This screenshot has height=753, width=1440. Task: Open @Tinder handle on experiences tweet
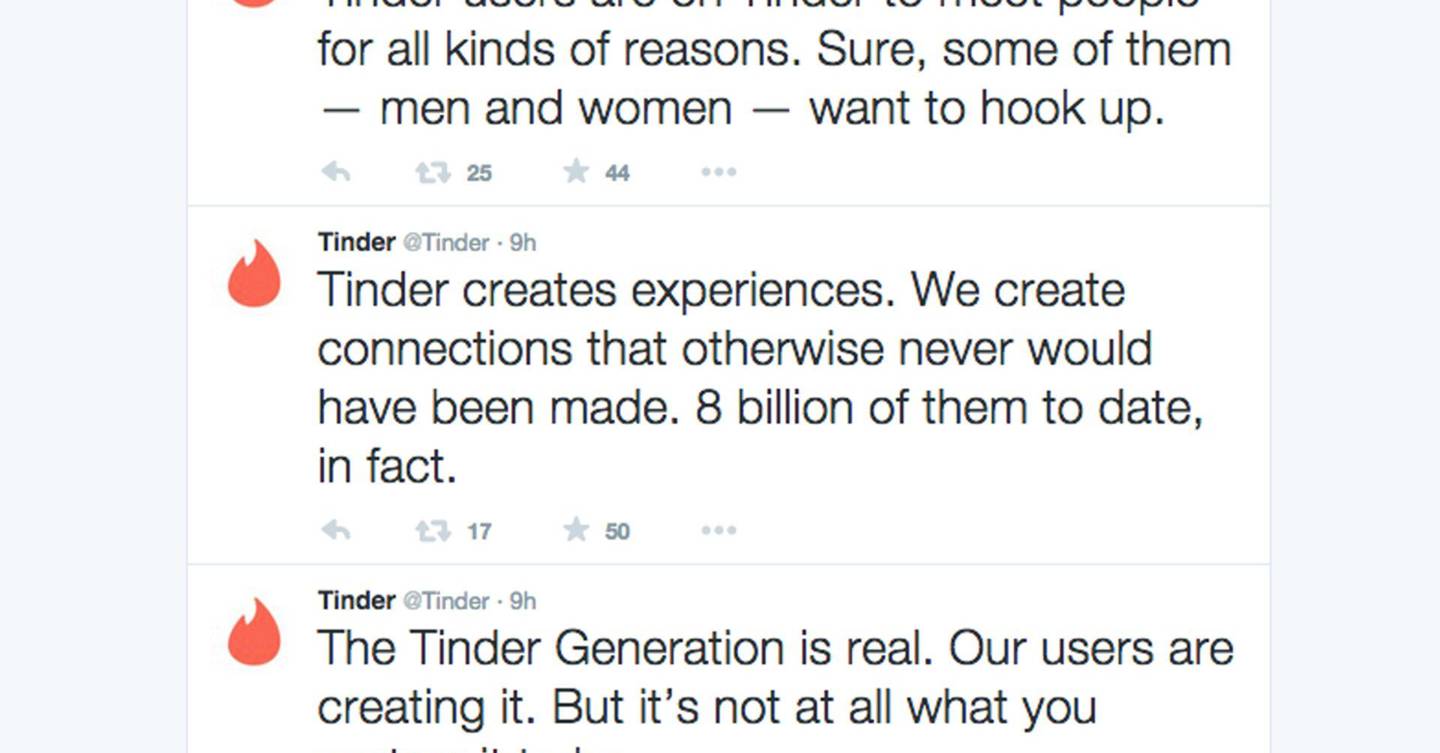point(446,243)
